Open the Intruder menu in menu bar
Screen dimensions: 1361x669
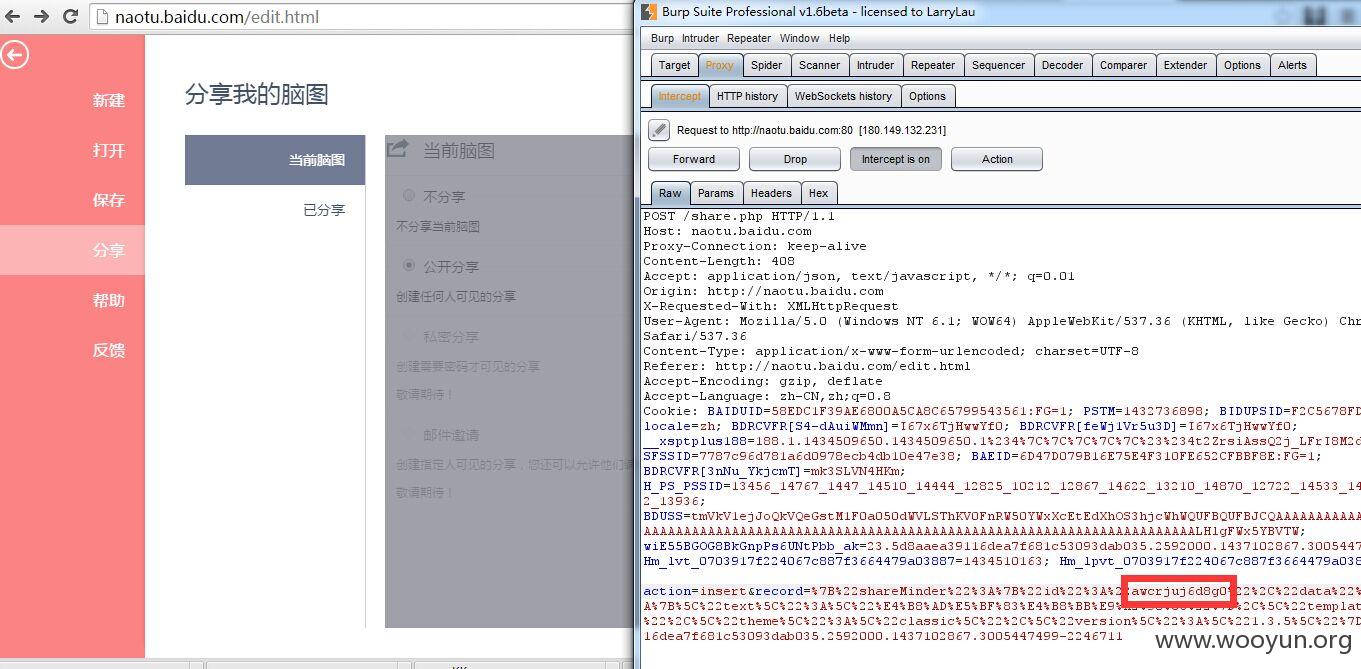tap(700, 38)
